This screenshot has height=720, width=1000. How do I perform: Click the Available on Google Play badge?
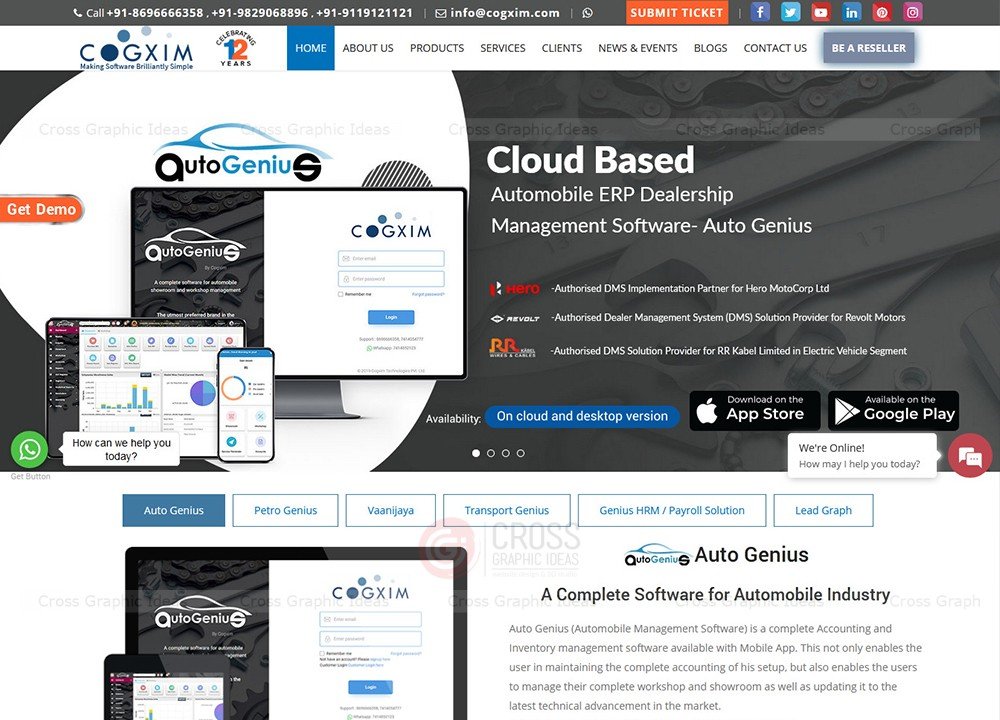click(893, 411)
